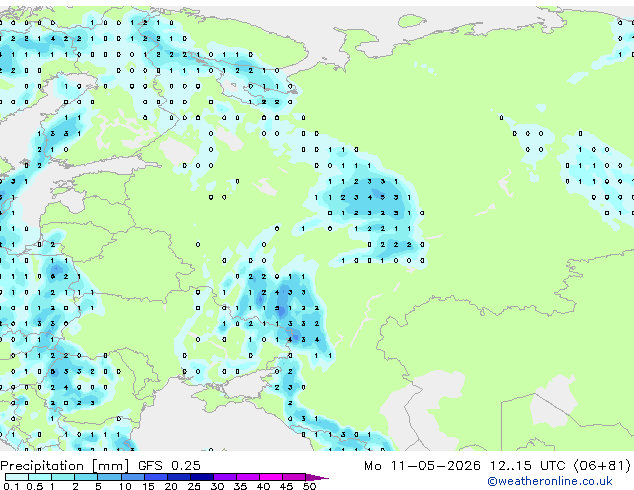Click the above-50 mm arrow tip of legend

point(317,478)
